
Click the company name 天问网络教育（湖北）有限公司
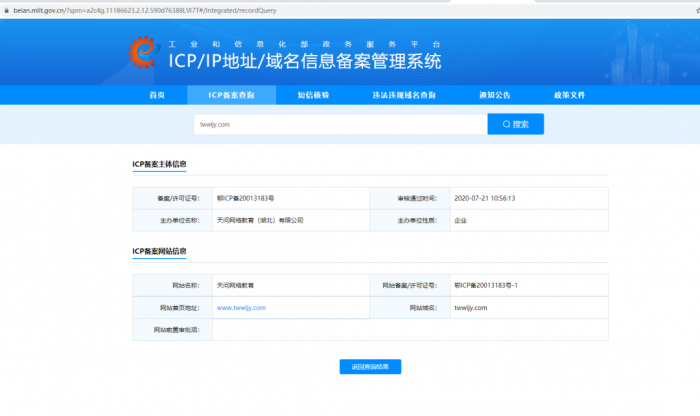pyautogui.click(x=259, y=220)
